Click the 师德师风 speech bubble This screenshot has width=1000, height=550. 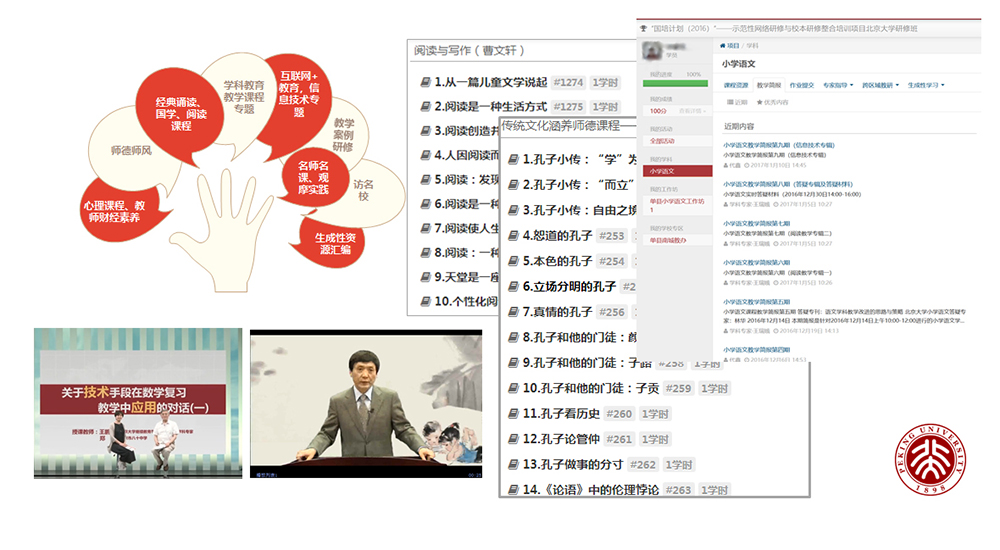click(x=131, y=151)
